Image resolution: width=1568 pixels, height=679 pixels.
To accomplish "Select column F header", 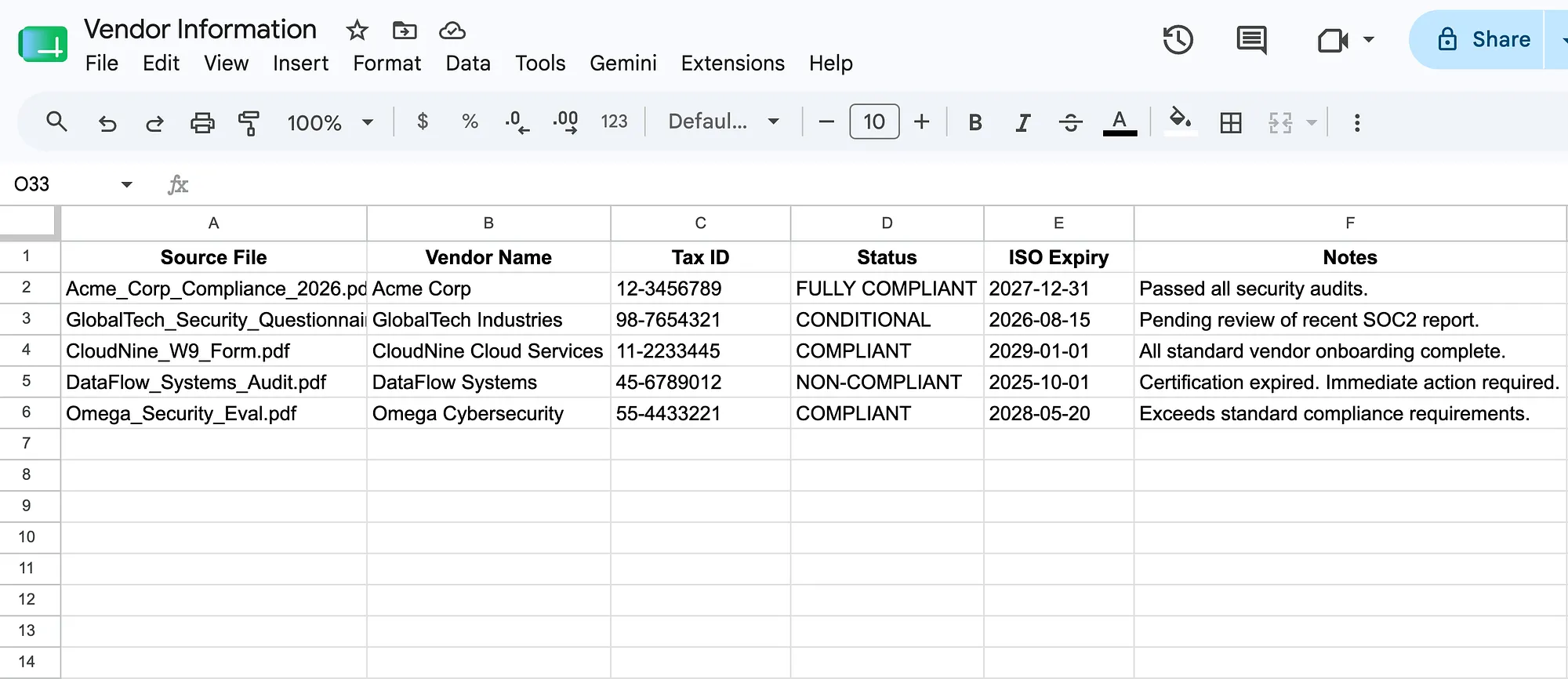I will (x=1350, y=223).
